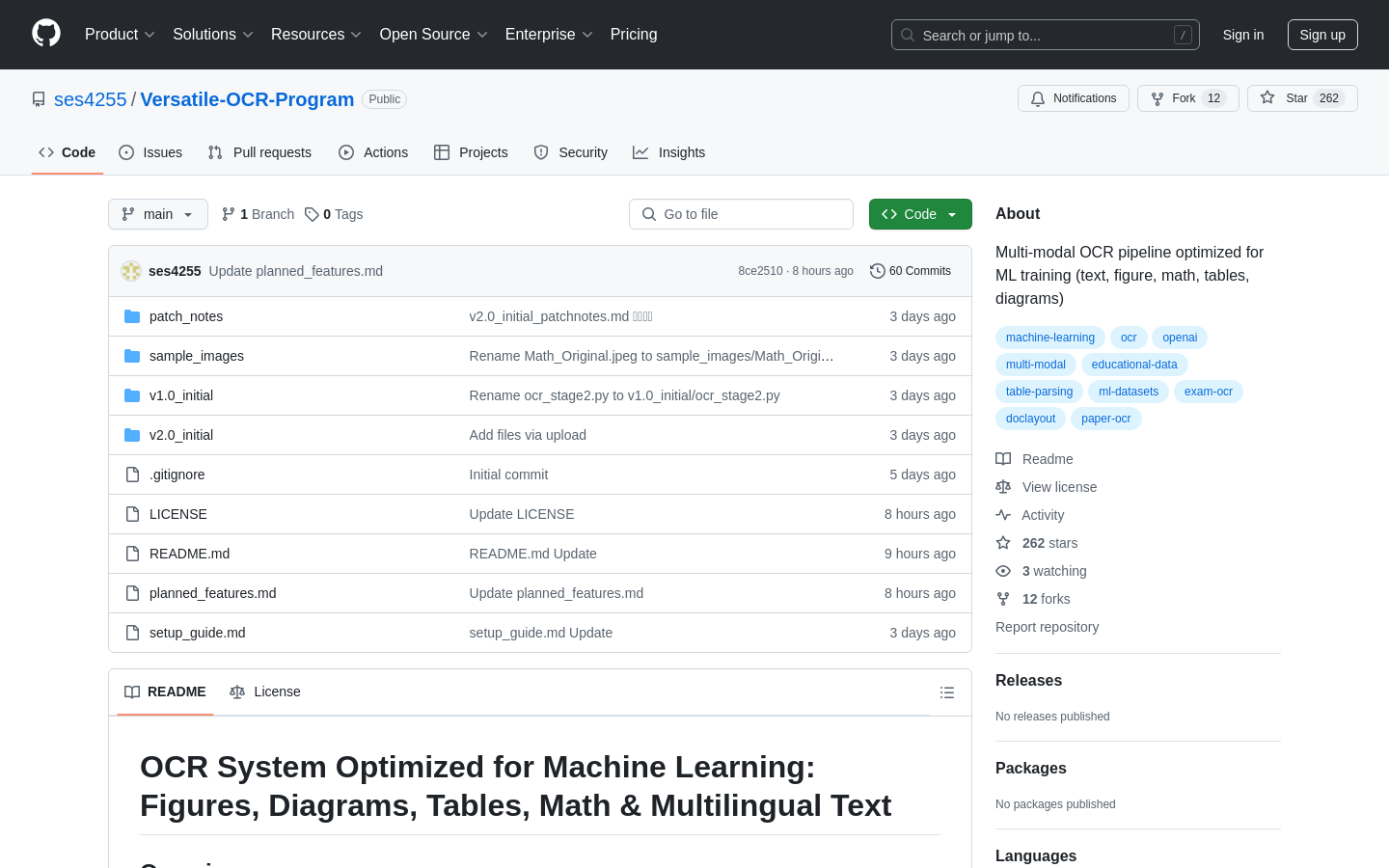Open the 'Initial commit' message link
The width and height of the screenshot is (1389, 868).
click(x=508, y=475)
